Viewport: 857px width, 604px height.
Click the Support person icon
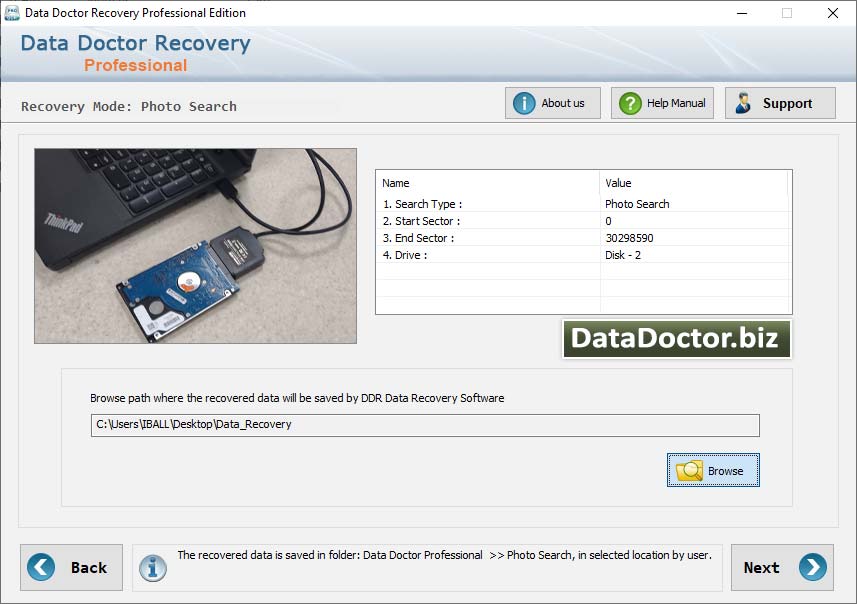click(x=744, y=102)
